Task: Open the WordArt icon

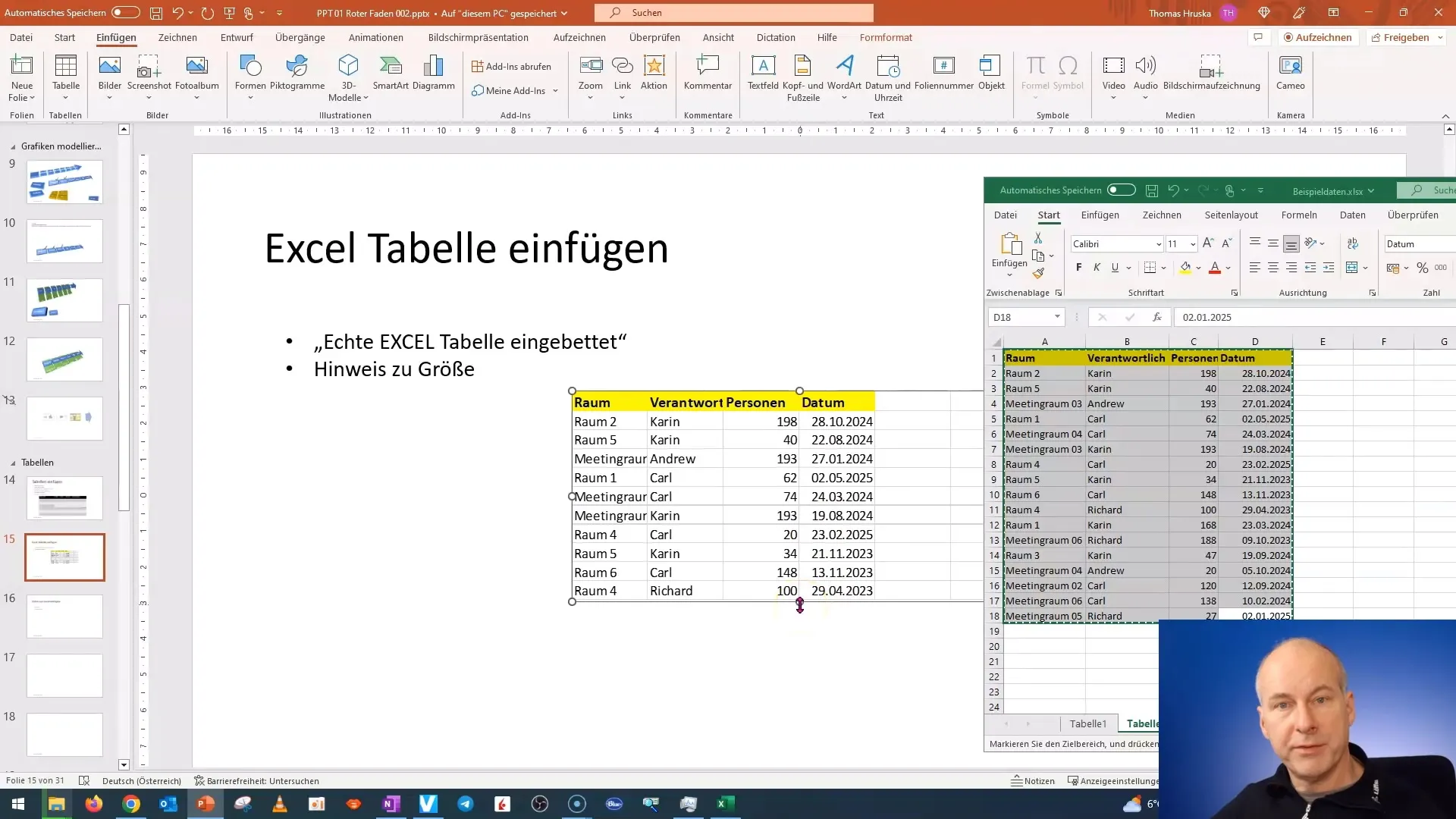Action: click(x=844, y=67)
